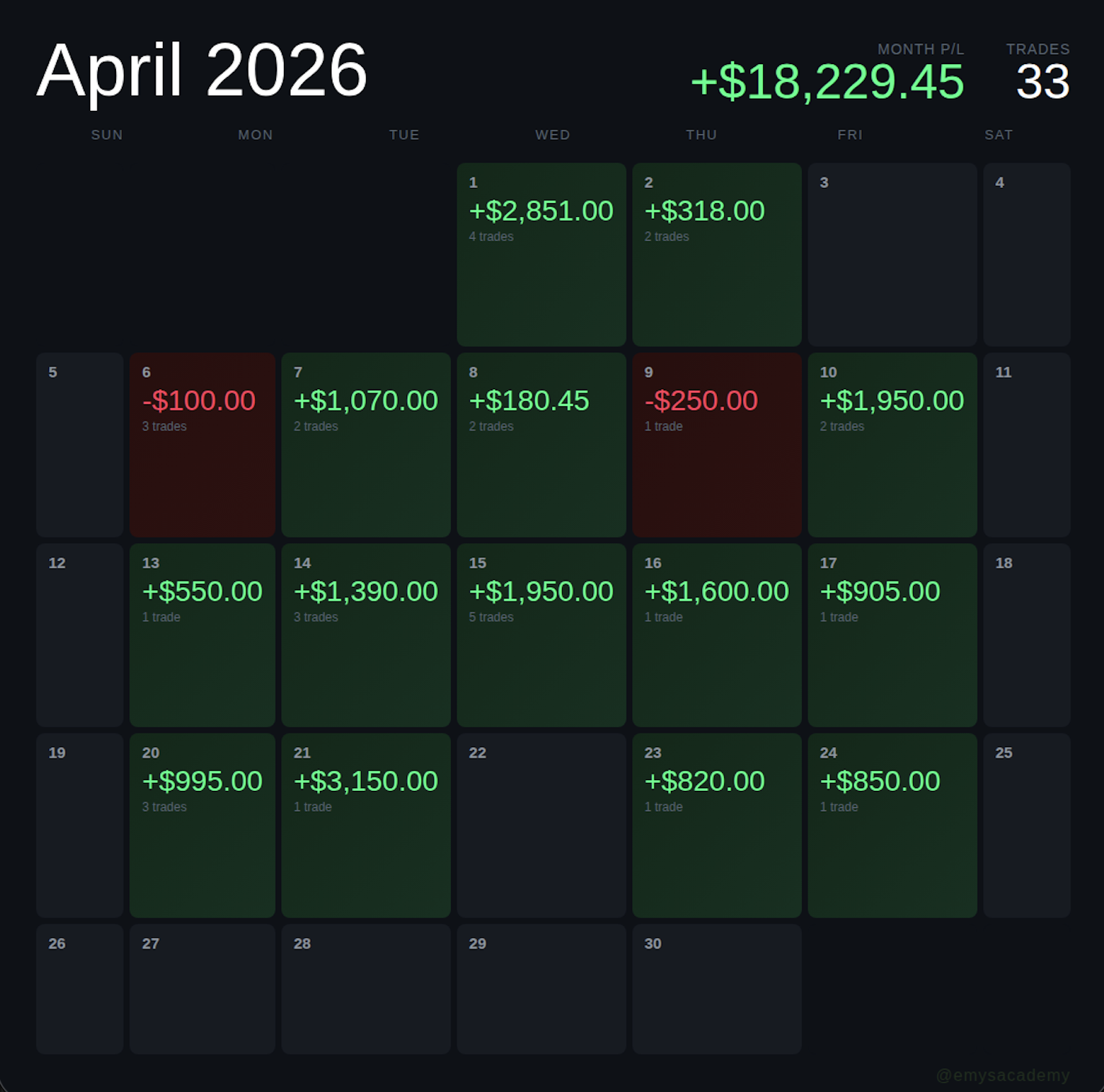Click the trades count 33

(x=1043, y=81)
